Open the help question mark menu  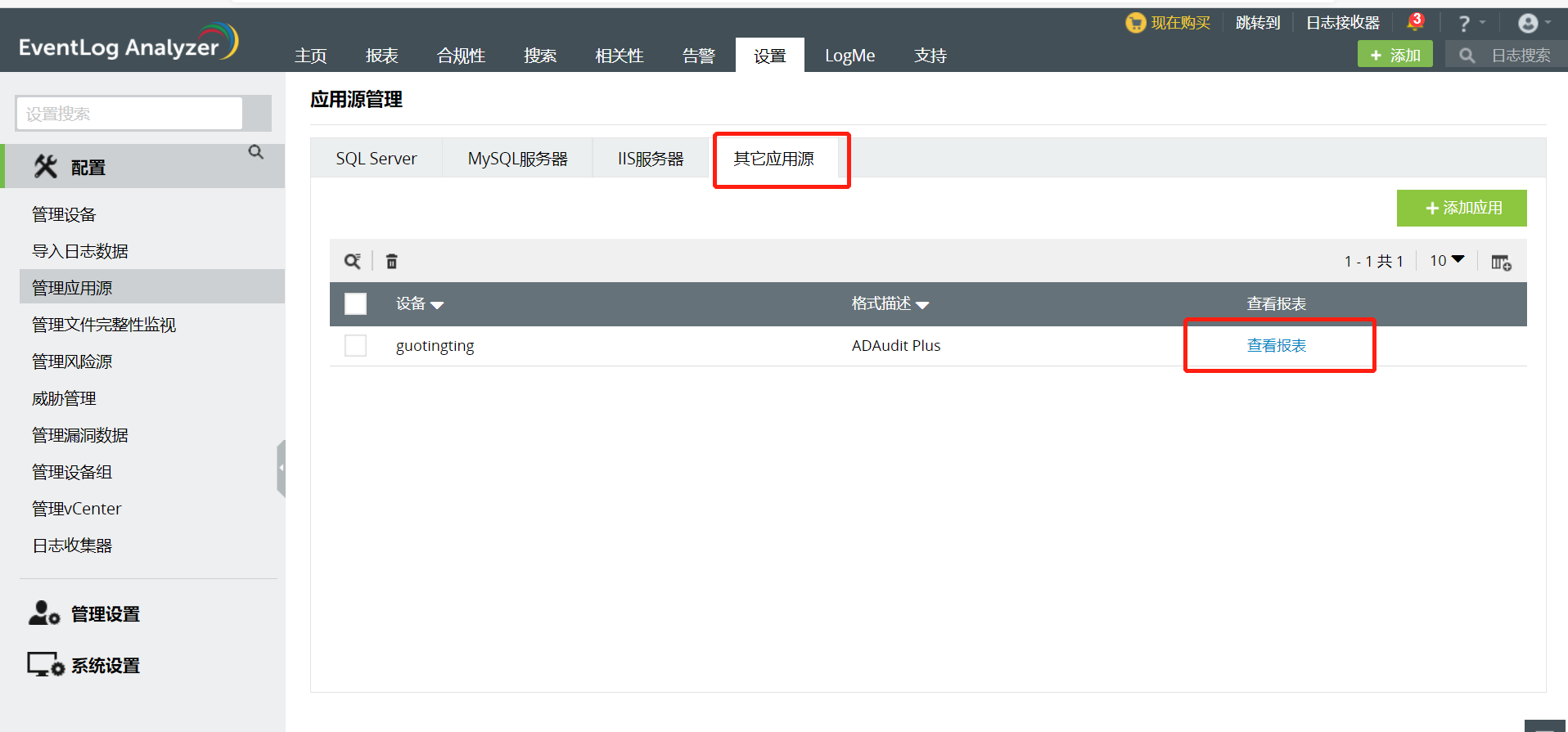tap(1464, 24)
